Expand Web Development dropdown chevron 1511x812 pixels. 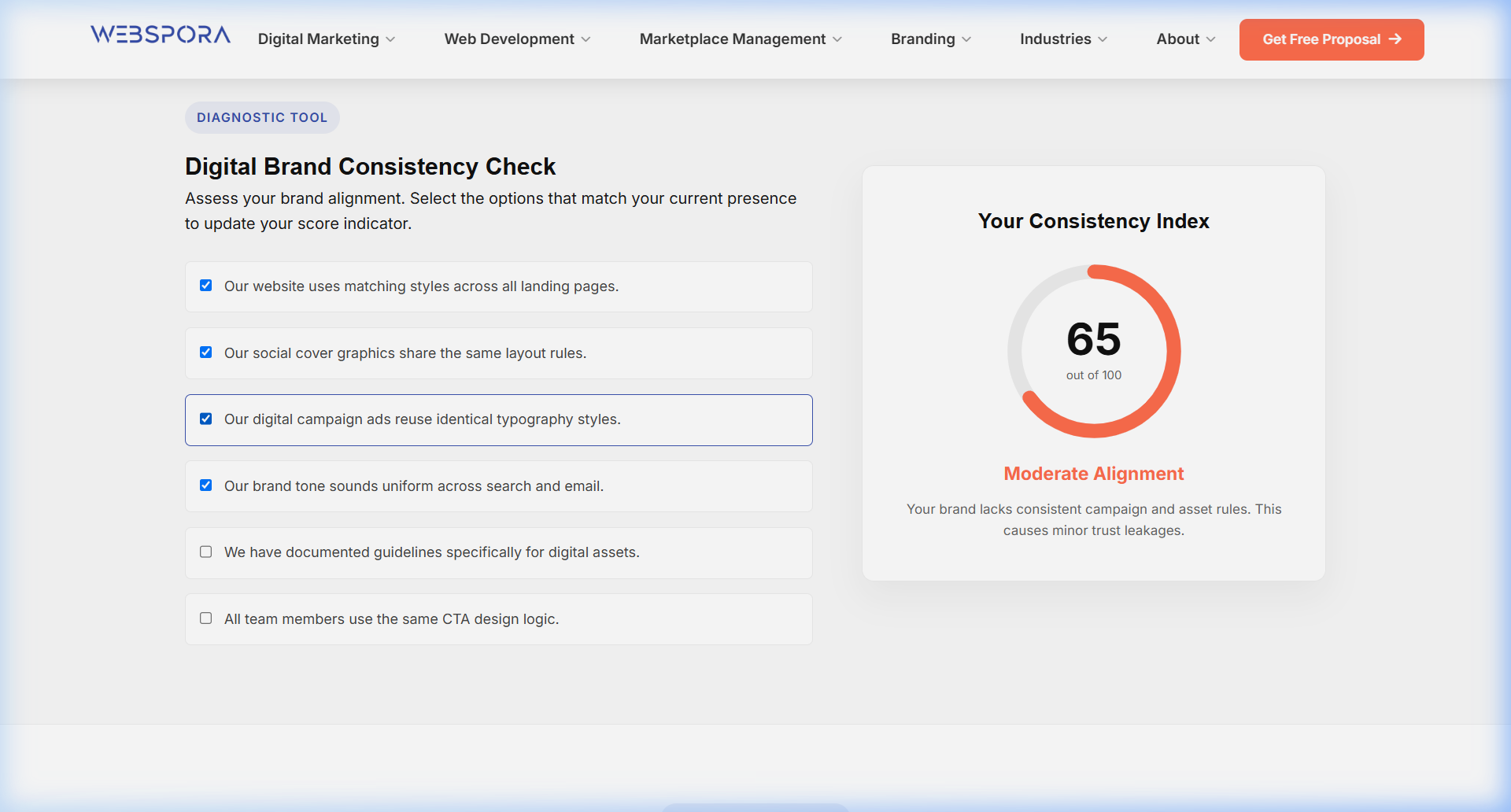[586, 39]
